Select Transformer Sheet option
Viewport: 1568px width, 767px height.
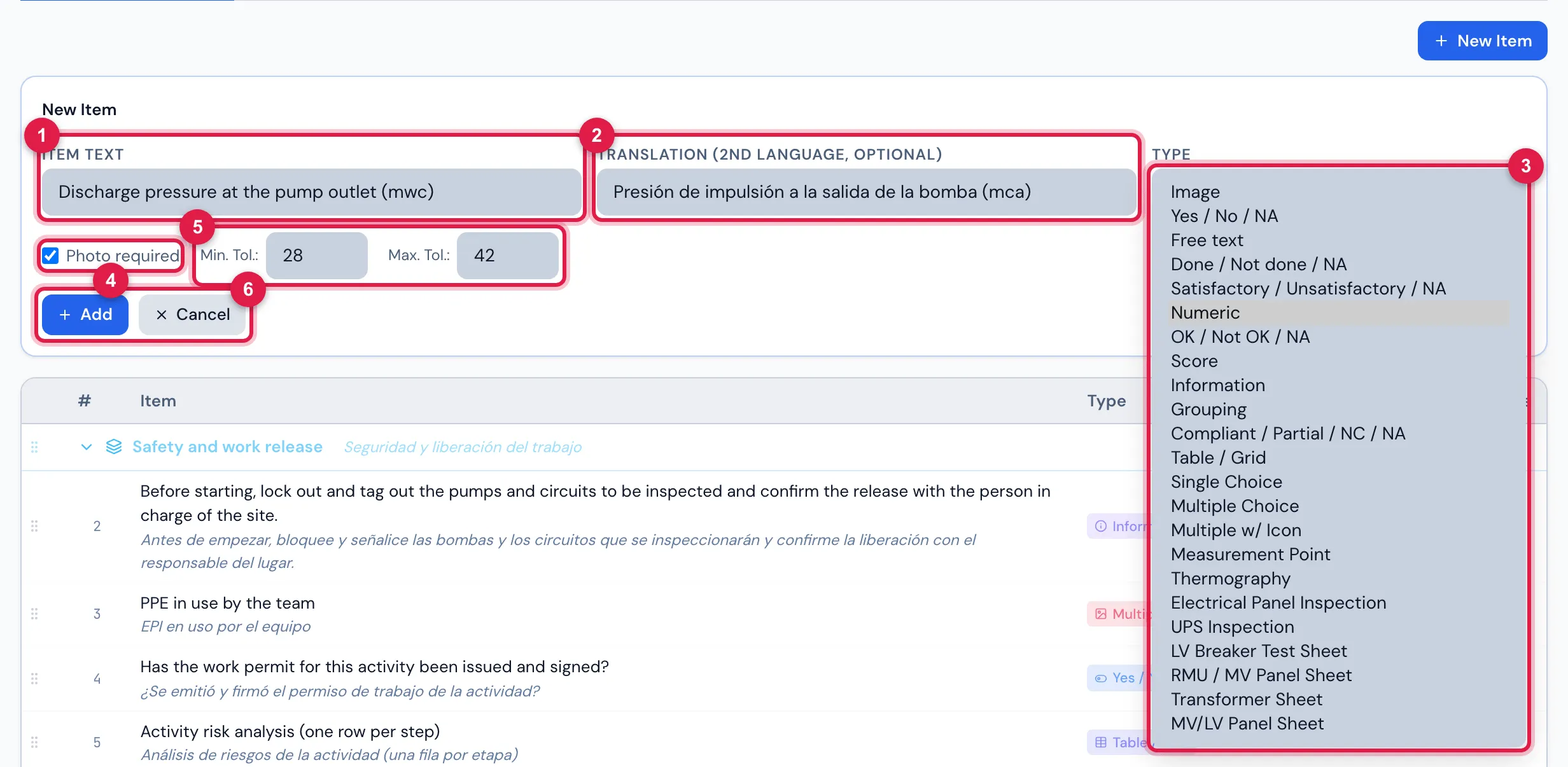(x=1340, y=700)
